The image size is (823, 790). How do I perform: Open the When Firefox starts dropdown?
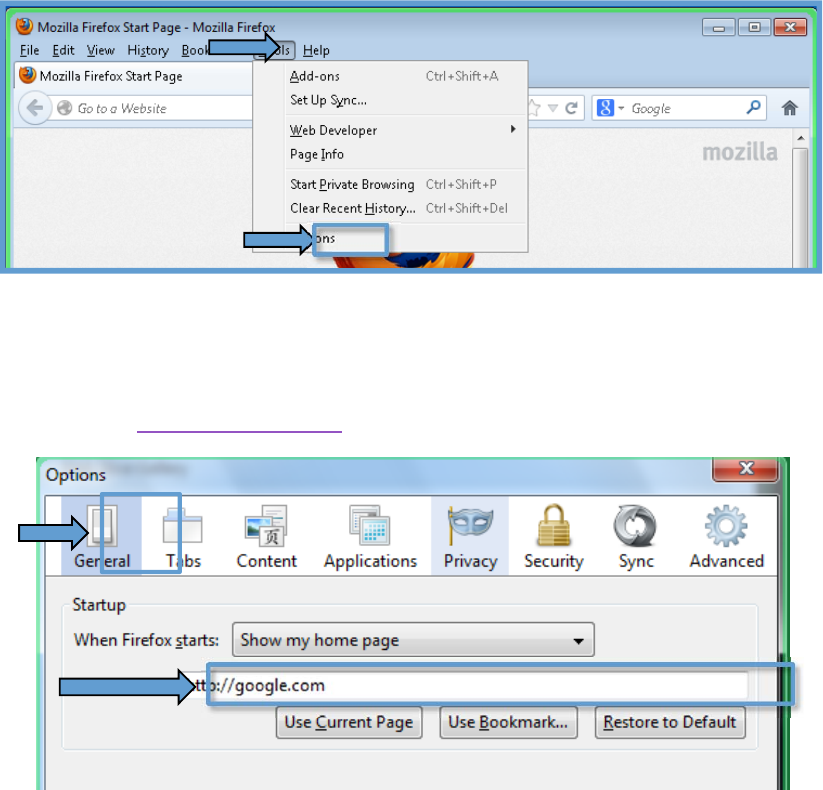(x=413, y=640)
